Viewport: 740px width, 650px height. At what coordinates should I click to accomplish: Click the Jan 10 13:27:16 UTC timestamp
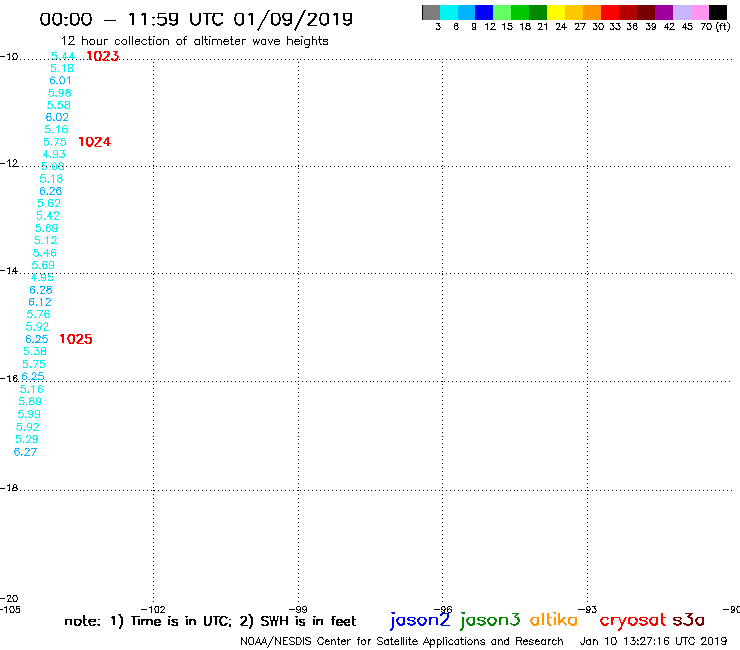[653, 642]
